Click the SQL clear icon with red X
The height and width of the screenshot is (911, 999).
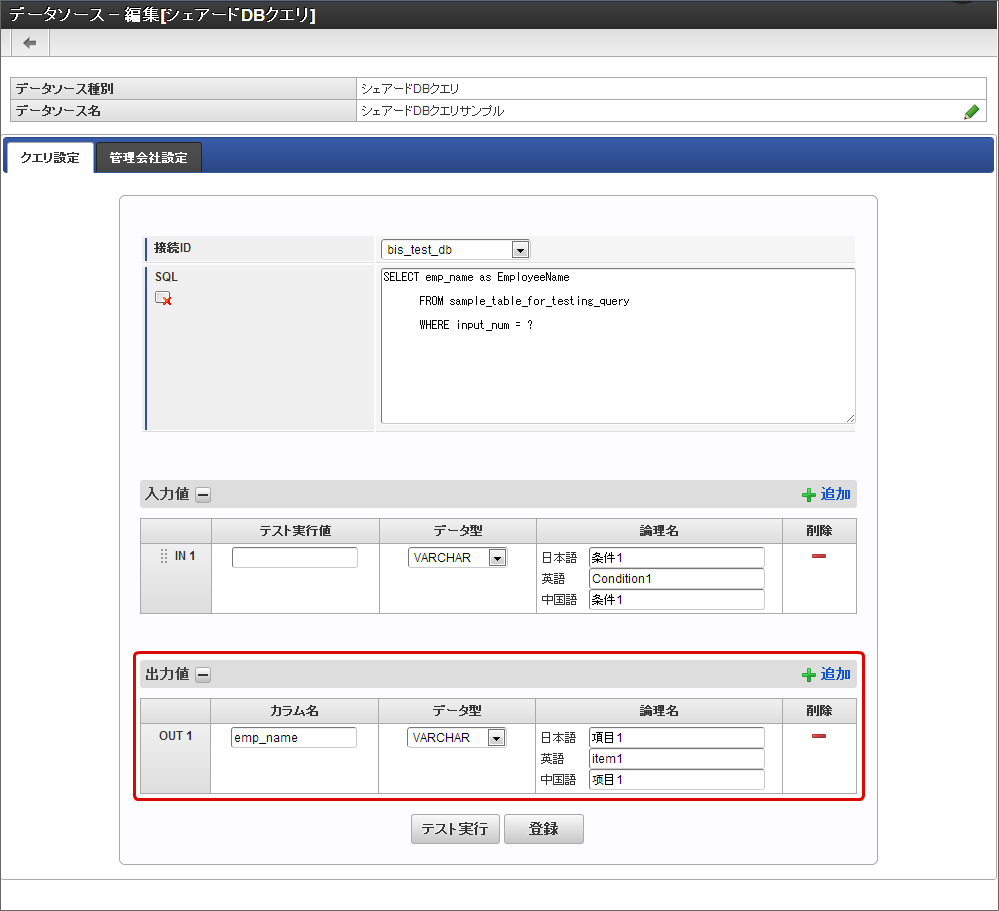[163, 298]
